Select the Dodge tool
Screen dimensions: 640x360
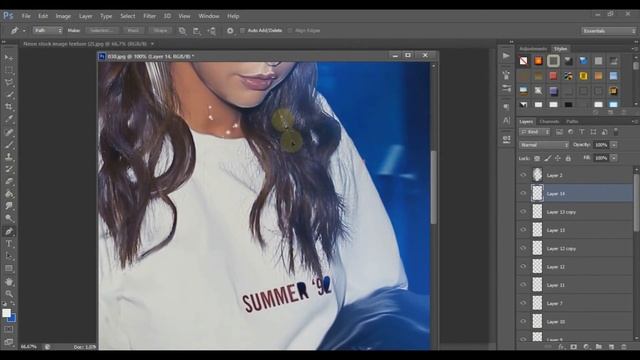click(9, 218)
